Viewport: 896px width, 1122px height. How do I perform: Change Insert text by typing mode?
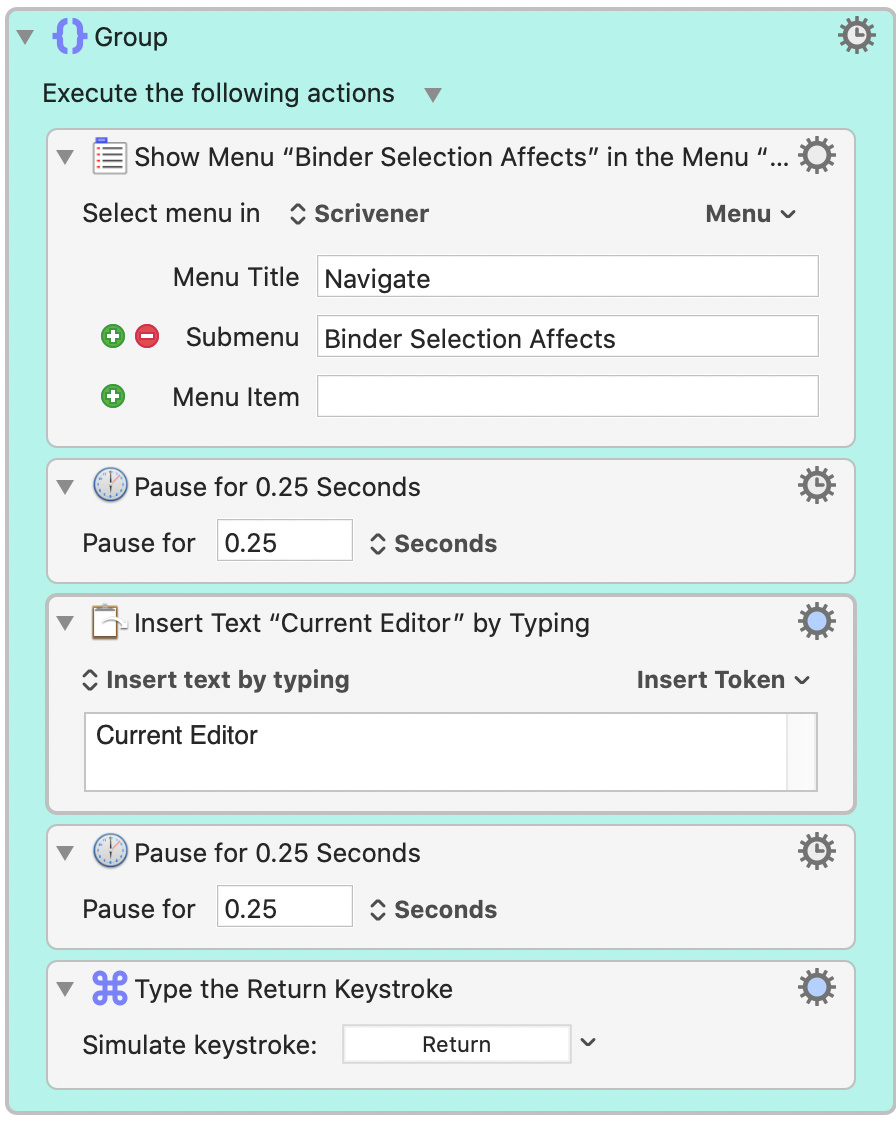tap(216, 679)
